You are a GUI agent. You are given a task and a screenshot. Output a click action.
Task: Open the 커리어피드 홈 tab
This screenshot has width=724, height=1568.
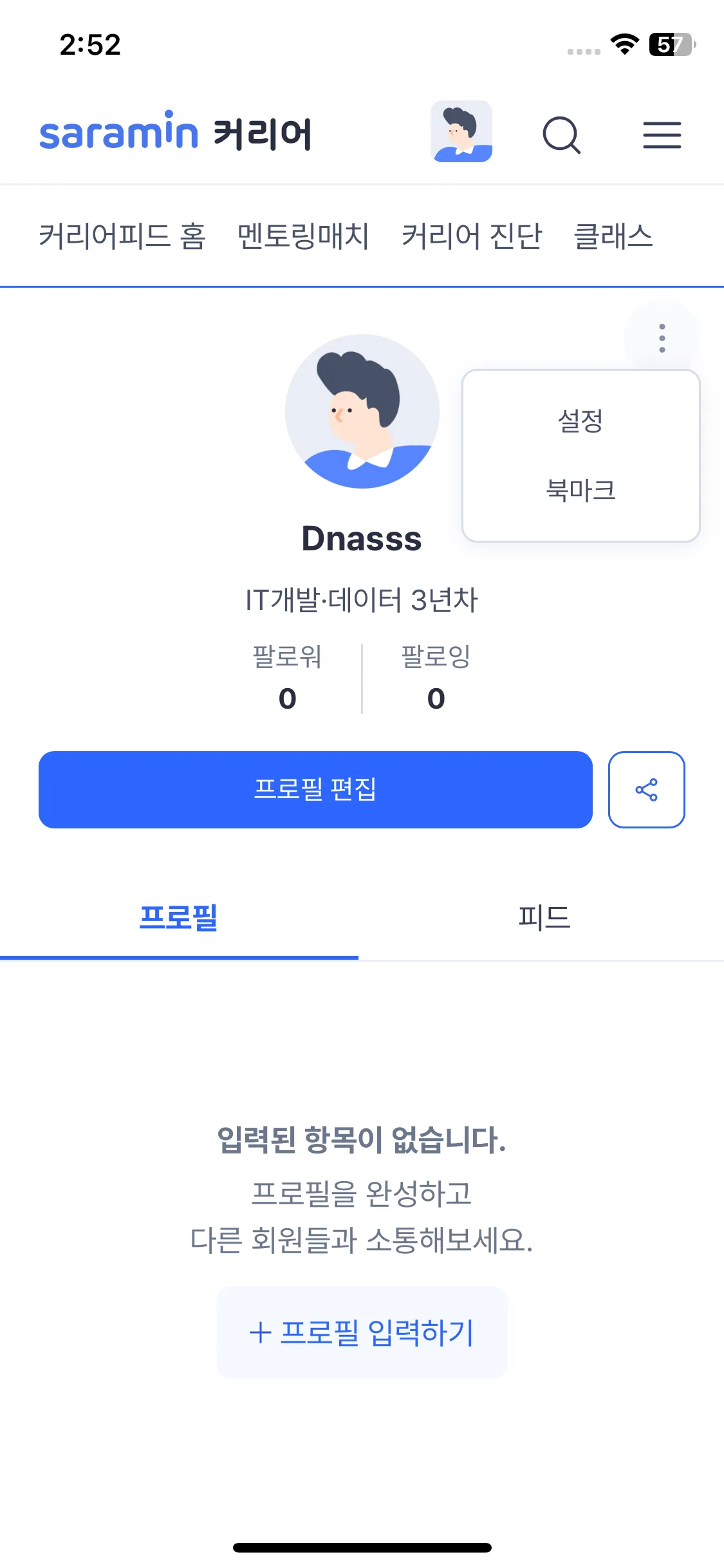[x=122, y=236]
